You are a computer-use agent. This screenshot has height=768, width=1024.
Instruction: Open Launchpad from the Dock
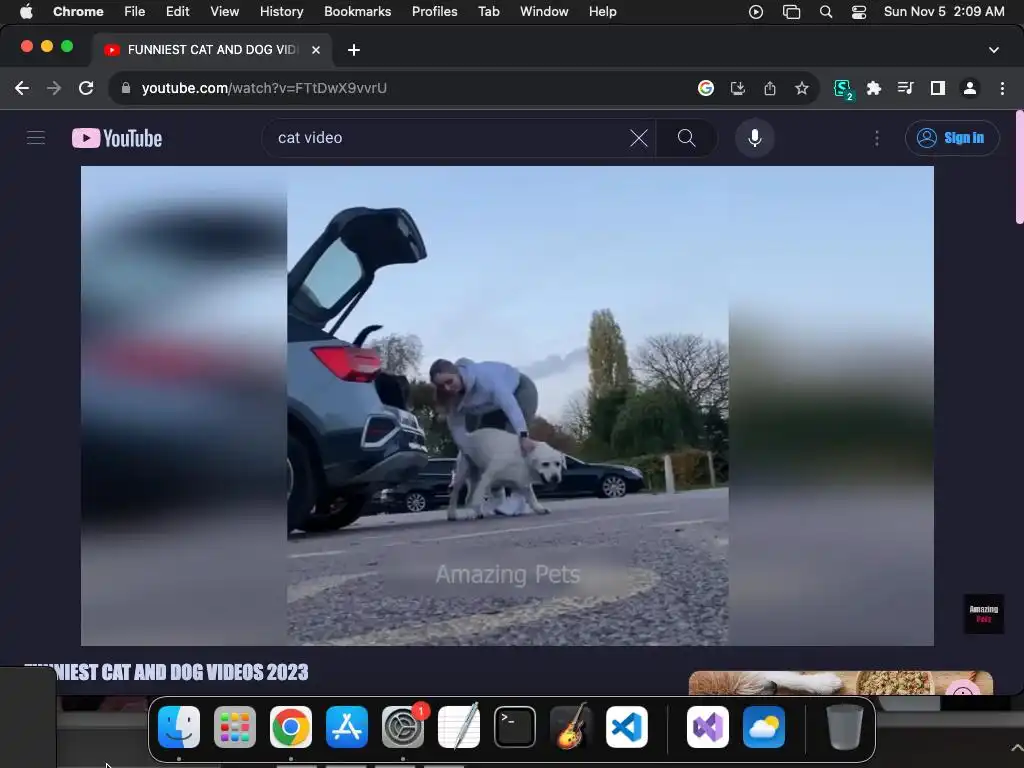[x=234, y=727]
